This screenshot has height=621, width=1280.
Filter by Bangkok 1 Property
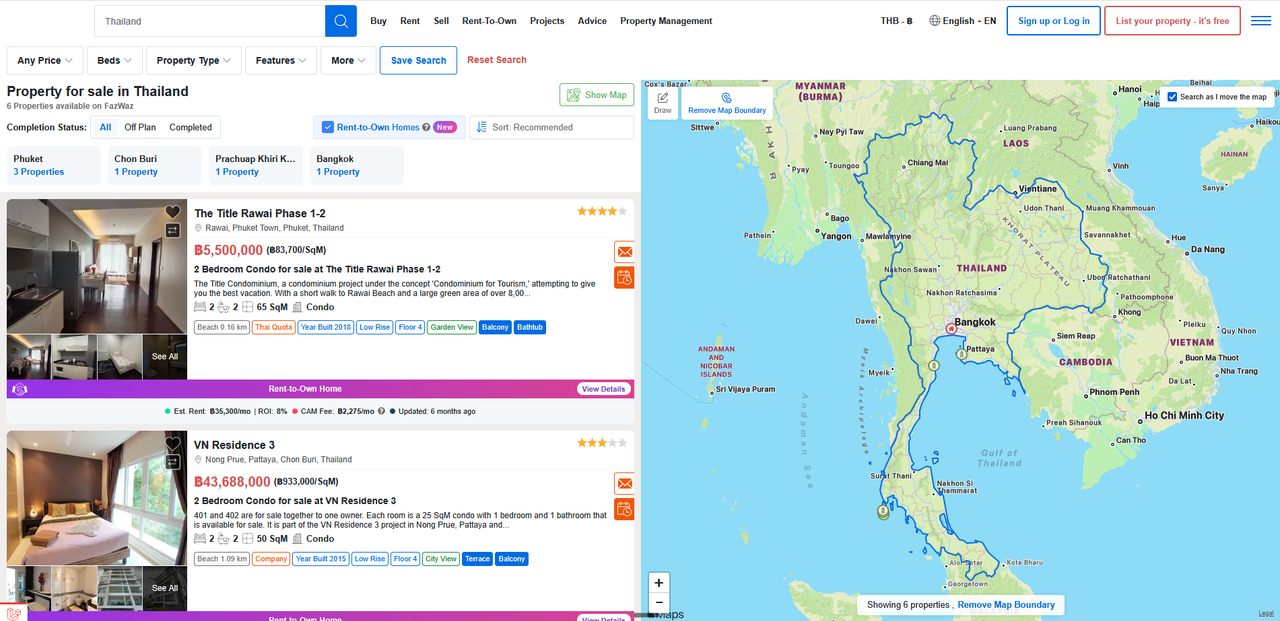pyautogui.click(x=357, y=165)
